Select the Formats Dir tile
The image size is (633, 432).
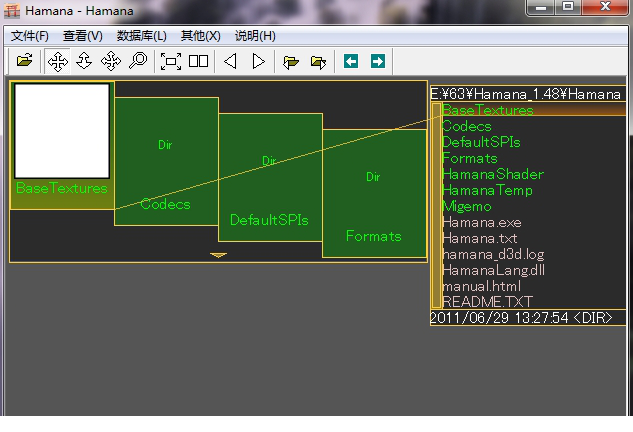coord(375,193)
